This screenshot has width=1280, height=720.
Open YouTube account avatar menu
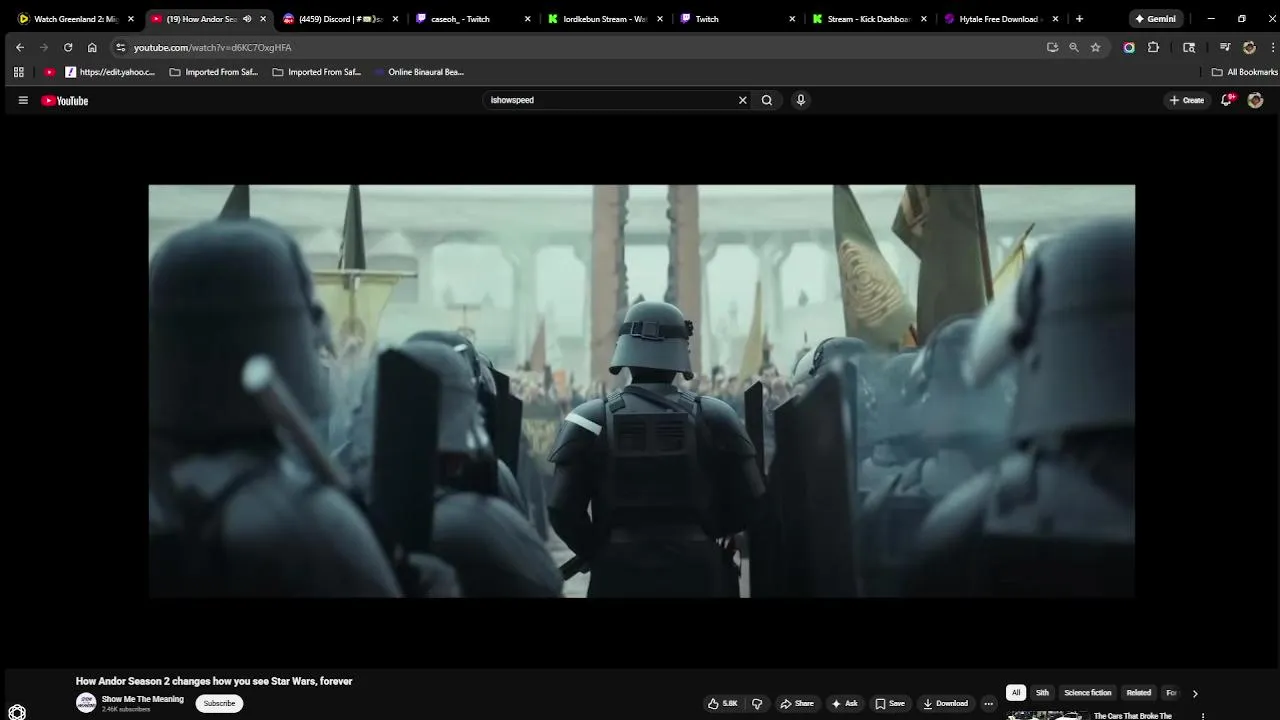click(x=1255, y=100)
